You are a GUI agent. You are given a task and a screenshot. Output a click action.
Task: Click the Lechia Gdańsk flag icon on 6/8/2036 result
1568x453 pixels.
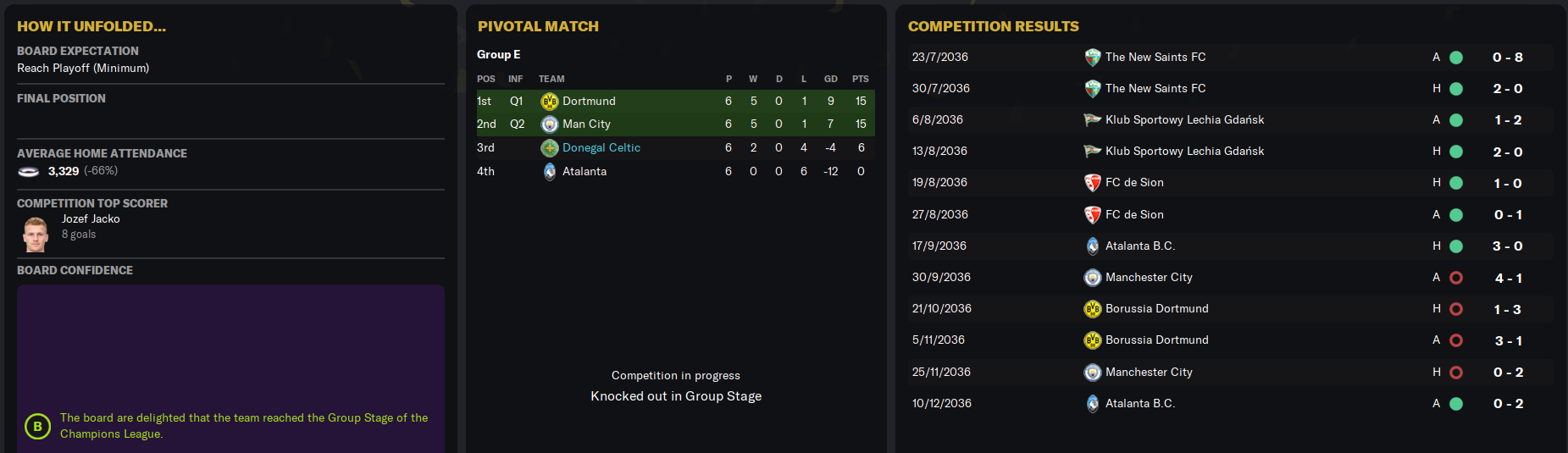click(1093, 120)
